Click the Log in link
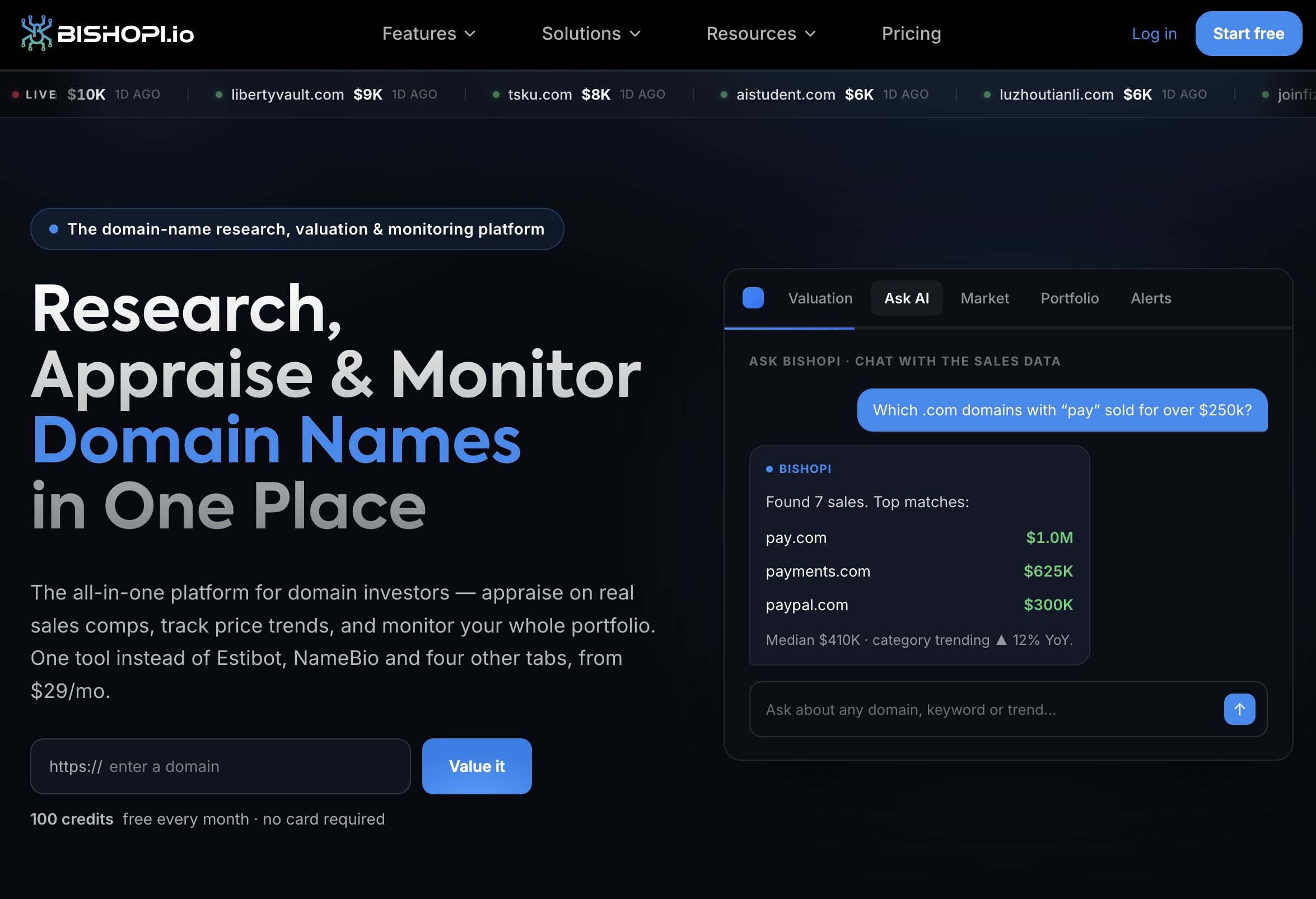The width and height of the screenshot is (1316, 899). coord(1154,34)
